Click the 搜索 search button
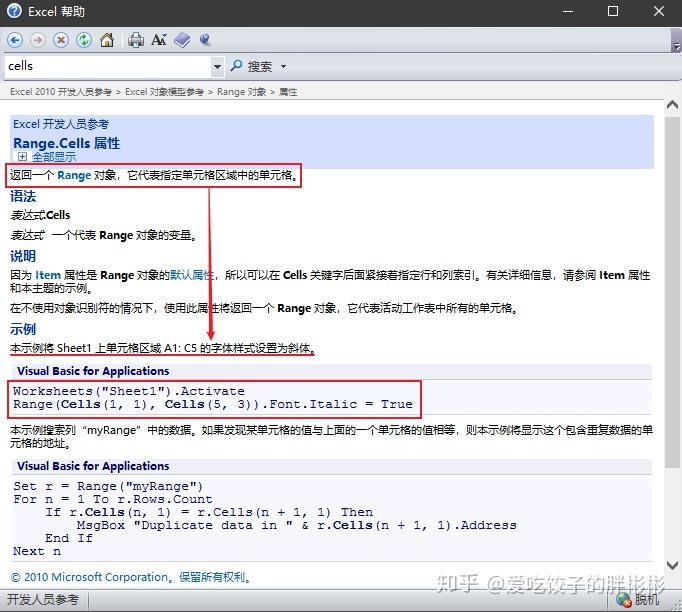 260,66
